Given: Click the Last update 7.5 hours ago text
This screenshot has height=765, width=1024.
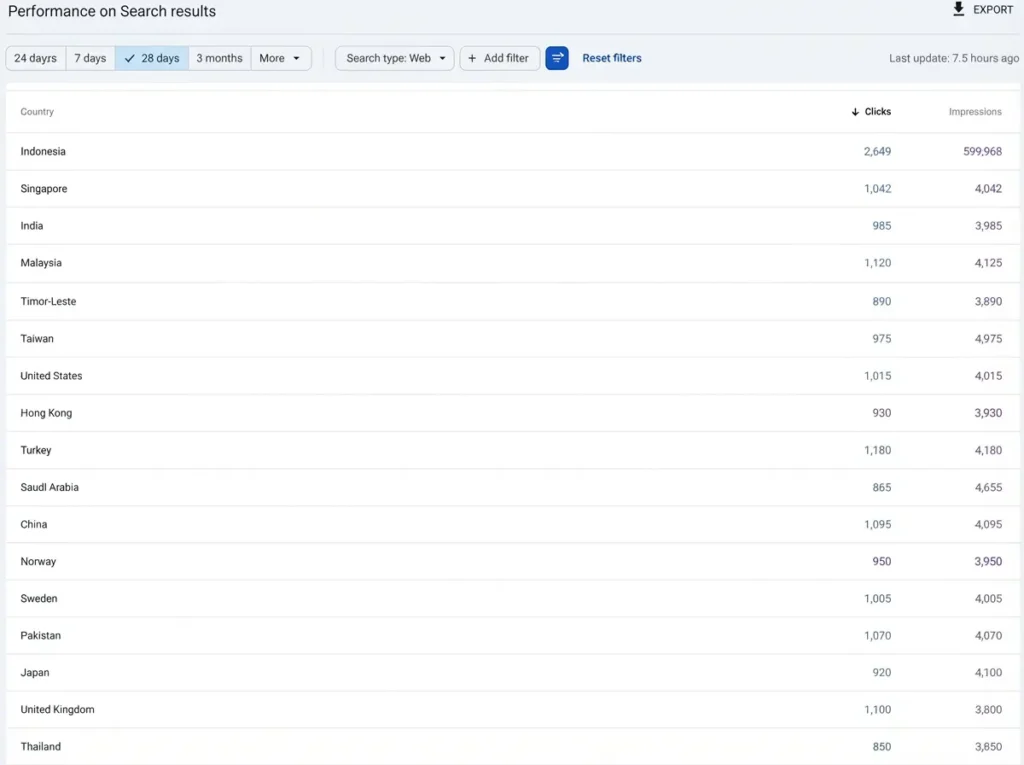Looking at the screenshot, I should coord(953,58).
